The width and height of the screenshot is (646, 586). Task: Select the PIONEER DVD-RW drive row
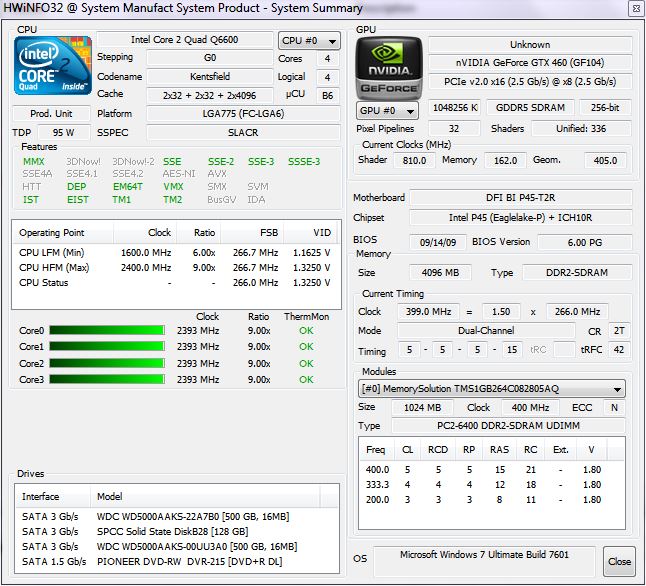[177, 562]
